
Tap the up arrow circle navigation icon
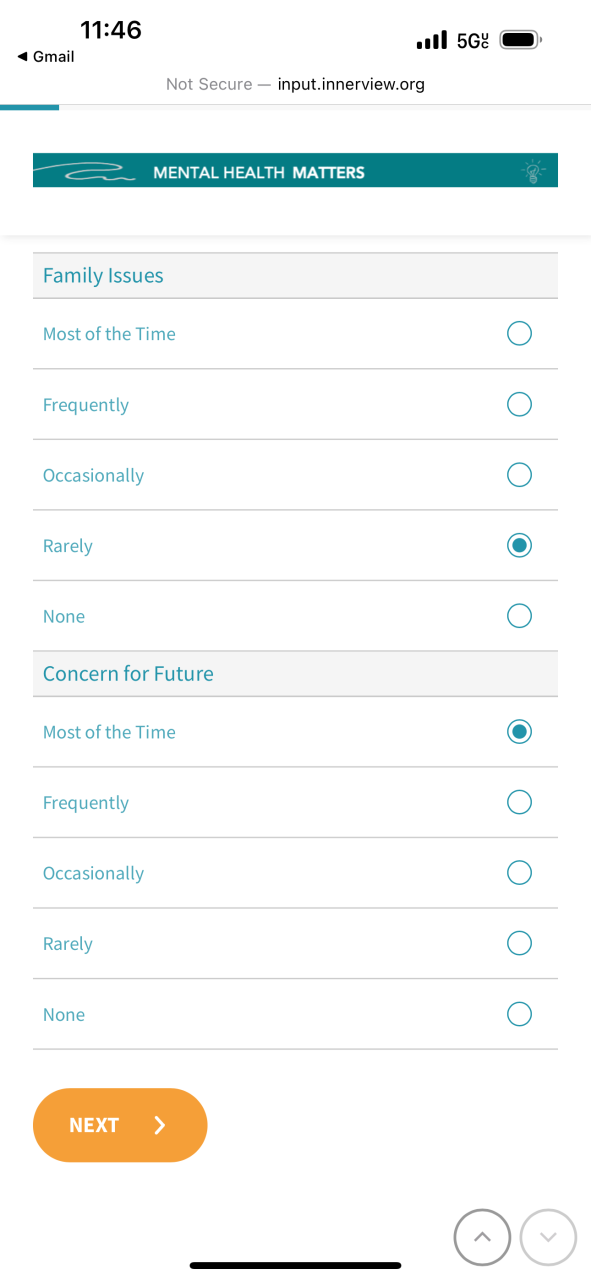(x=483, y=1237)
